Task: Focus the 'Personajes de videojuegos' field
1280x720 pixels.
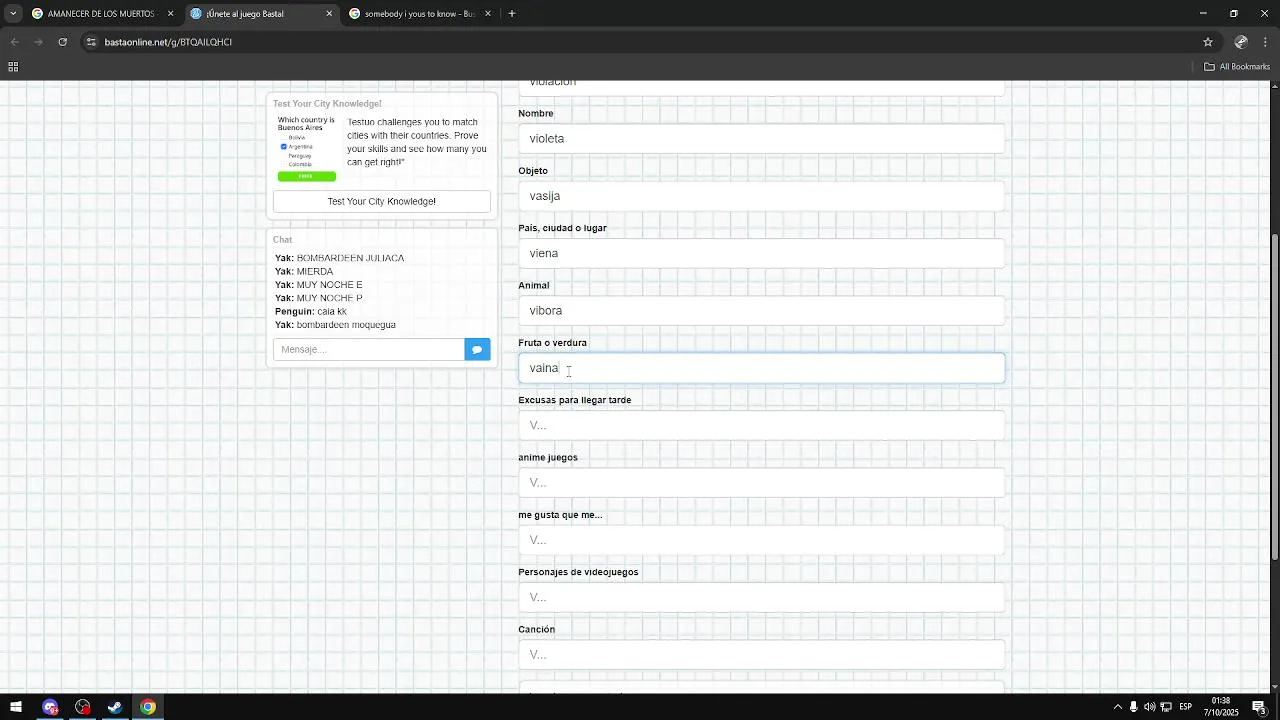Action: pos(761,597)
